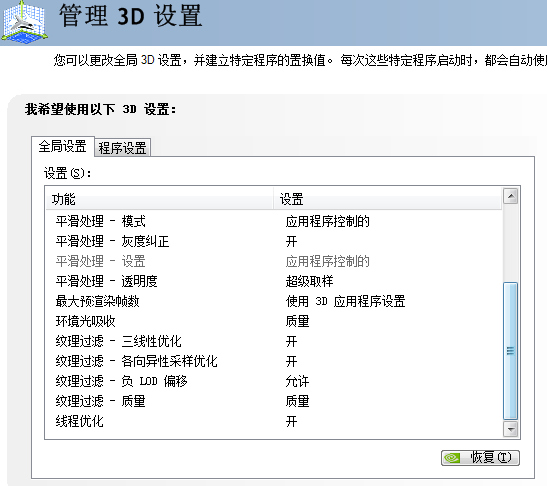Select the 平滑处理 - 灰度纠正 row

point(274,241)
